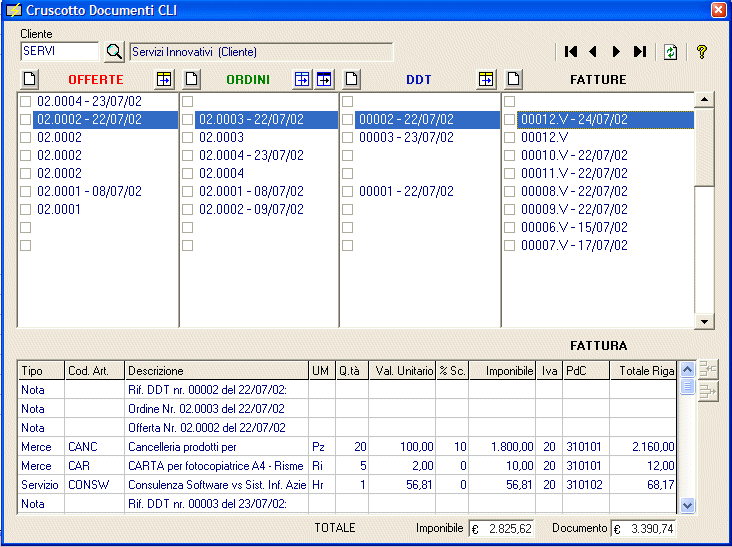Image resolution: width=732 pixels, height=547 pixels.
Task: Click the Cliente code input field
Action: [x=59, y=51]
